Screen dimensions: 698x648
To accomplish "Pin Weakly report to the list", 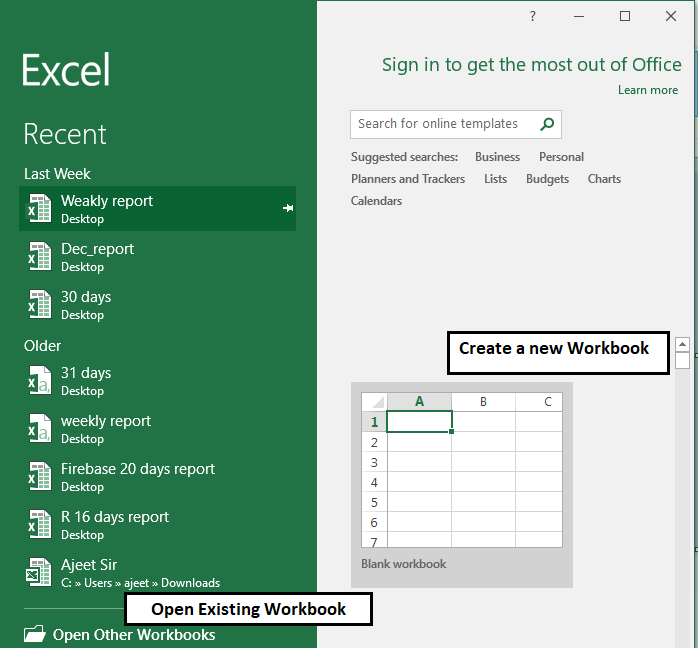I will point(288,208).
